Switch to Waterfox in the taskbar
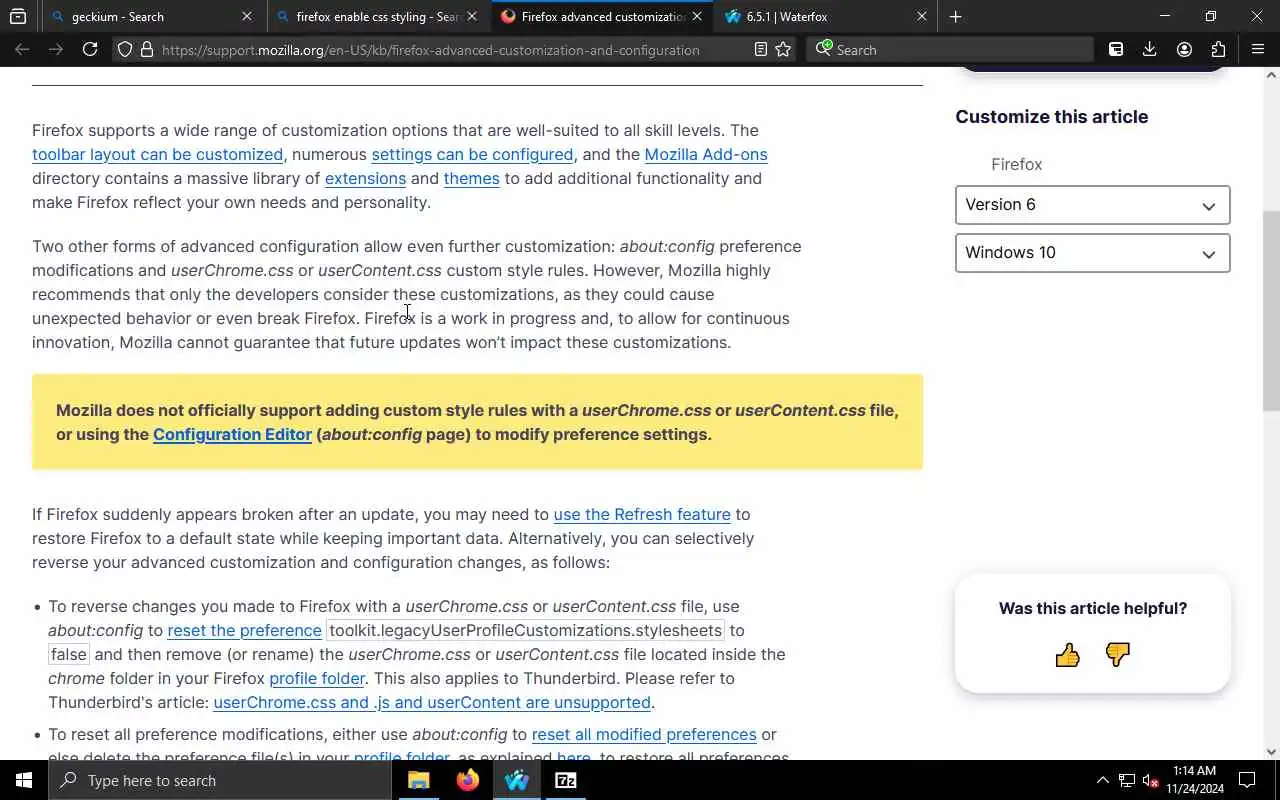 pos(517,780)
